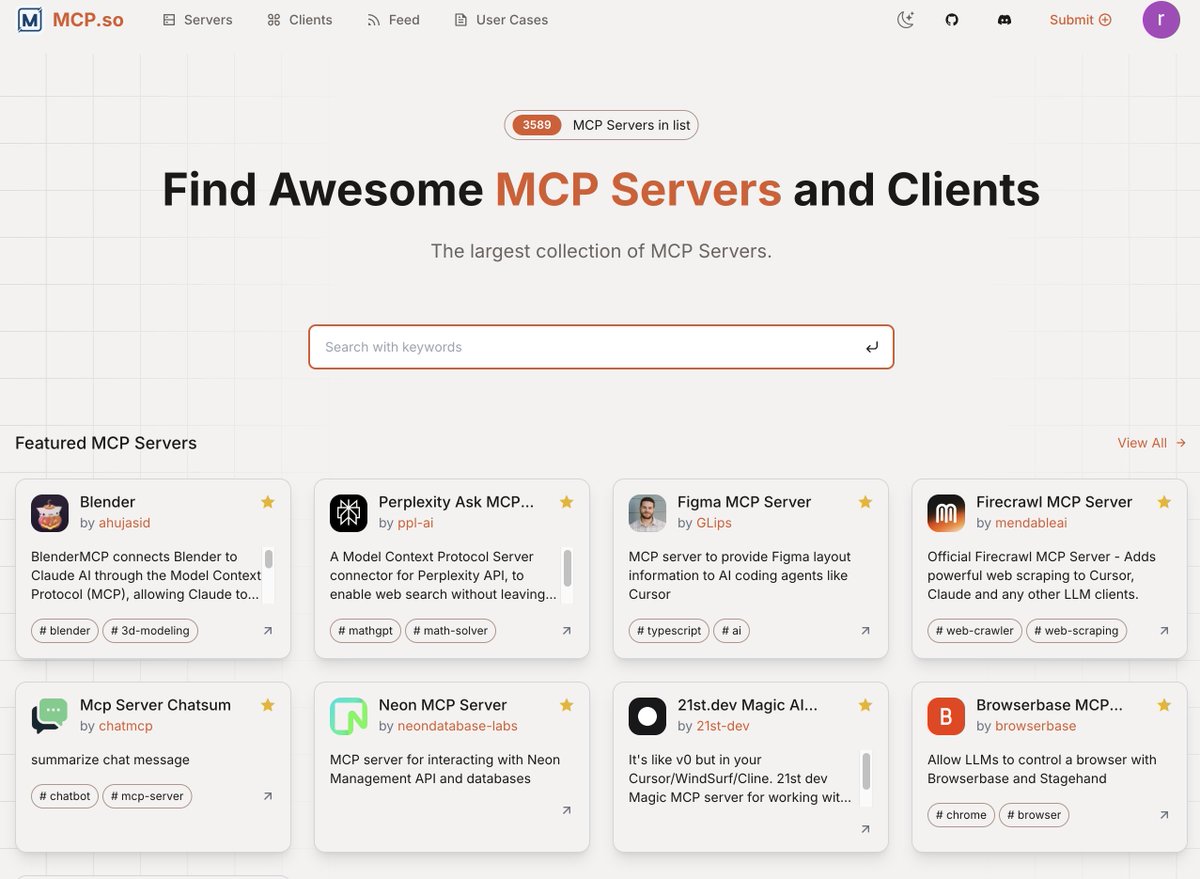Viewport: 1200px width, 879px height.
Task: Select the # chatbot tag
Action: pos(65,796)
